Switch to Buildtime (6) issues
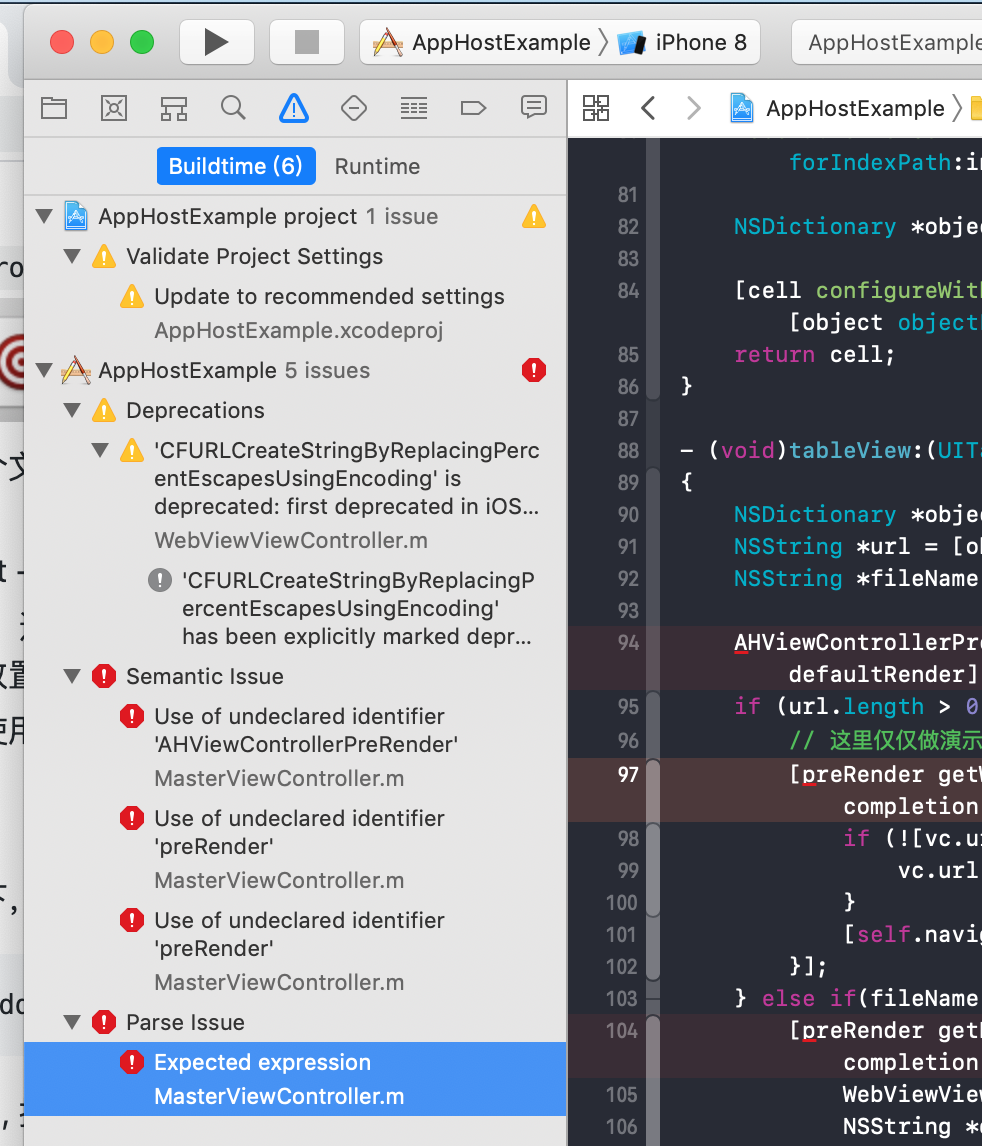Screen dimensions: 982x1146 pos(236,166)
